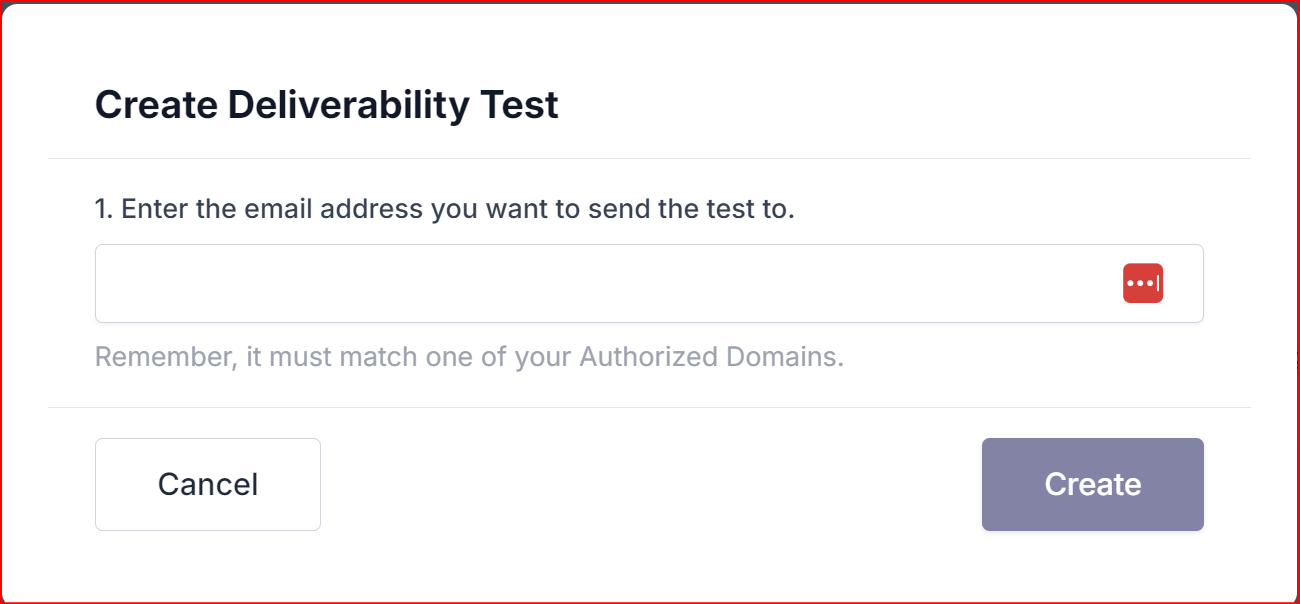Choose the white Cancel button
The width and height of the screenshot is (1300, 604).
(x=208, y=484)
